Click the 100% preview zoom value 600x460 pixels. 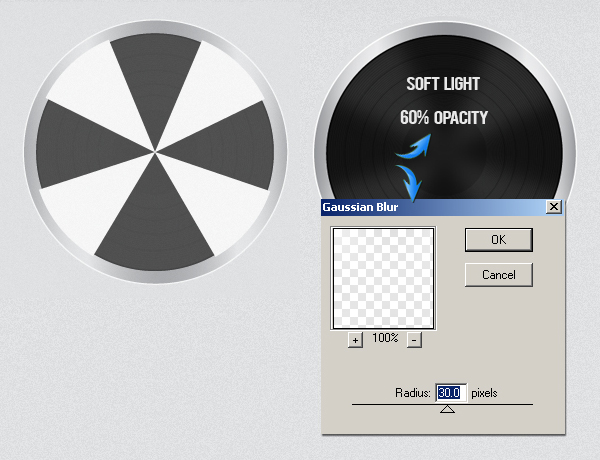point(385,338)
